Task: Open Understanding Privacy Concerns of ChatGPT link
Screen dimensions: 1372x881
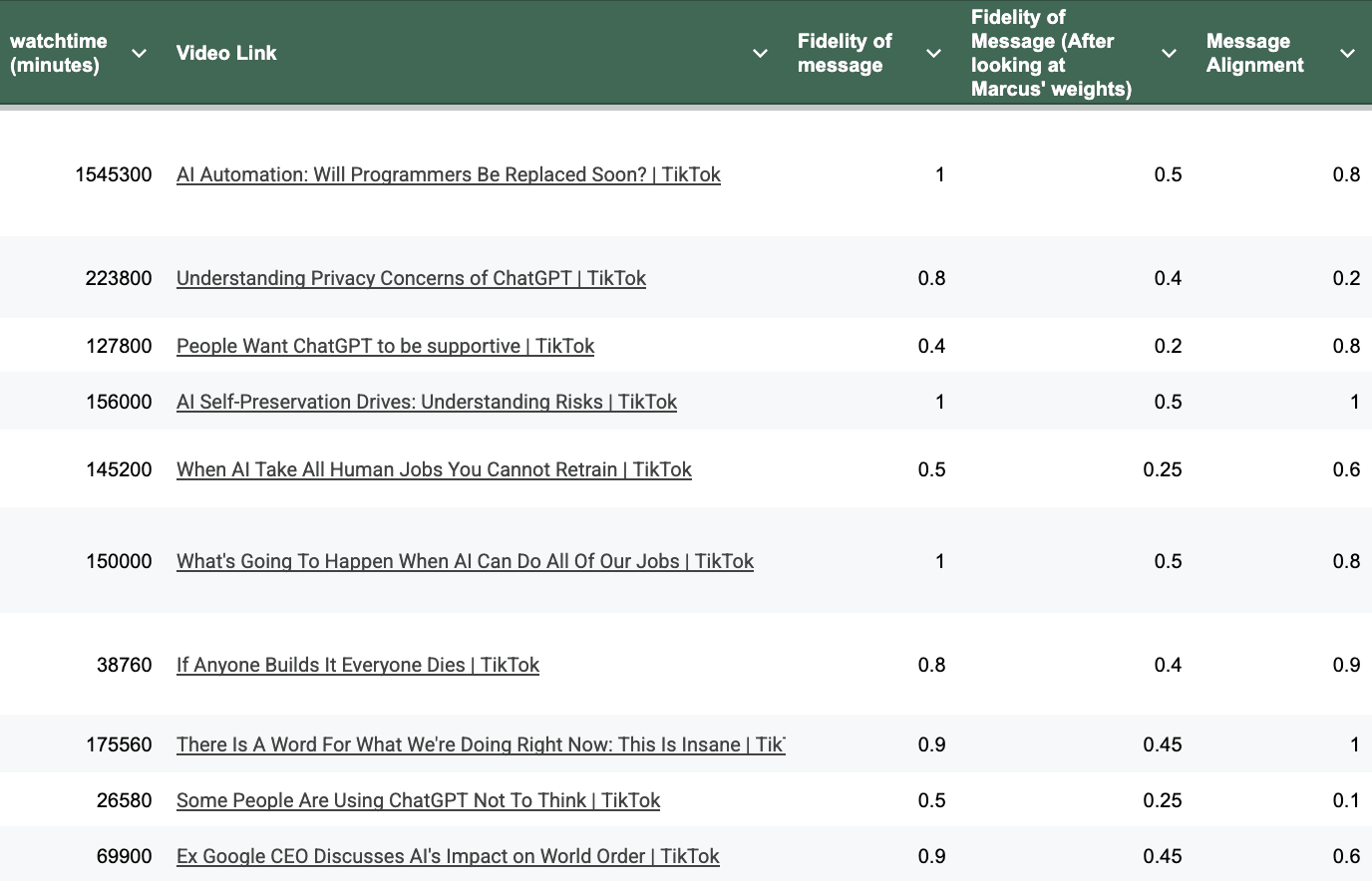Action: pos(411,278)
